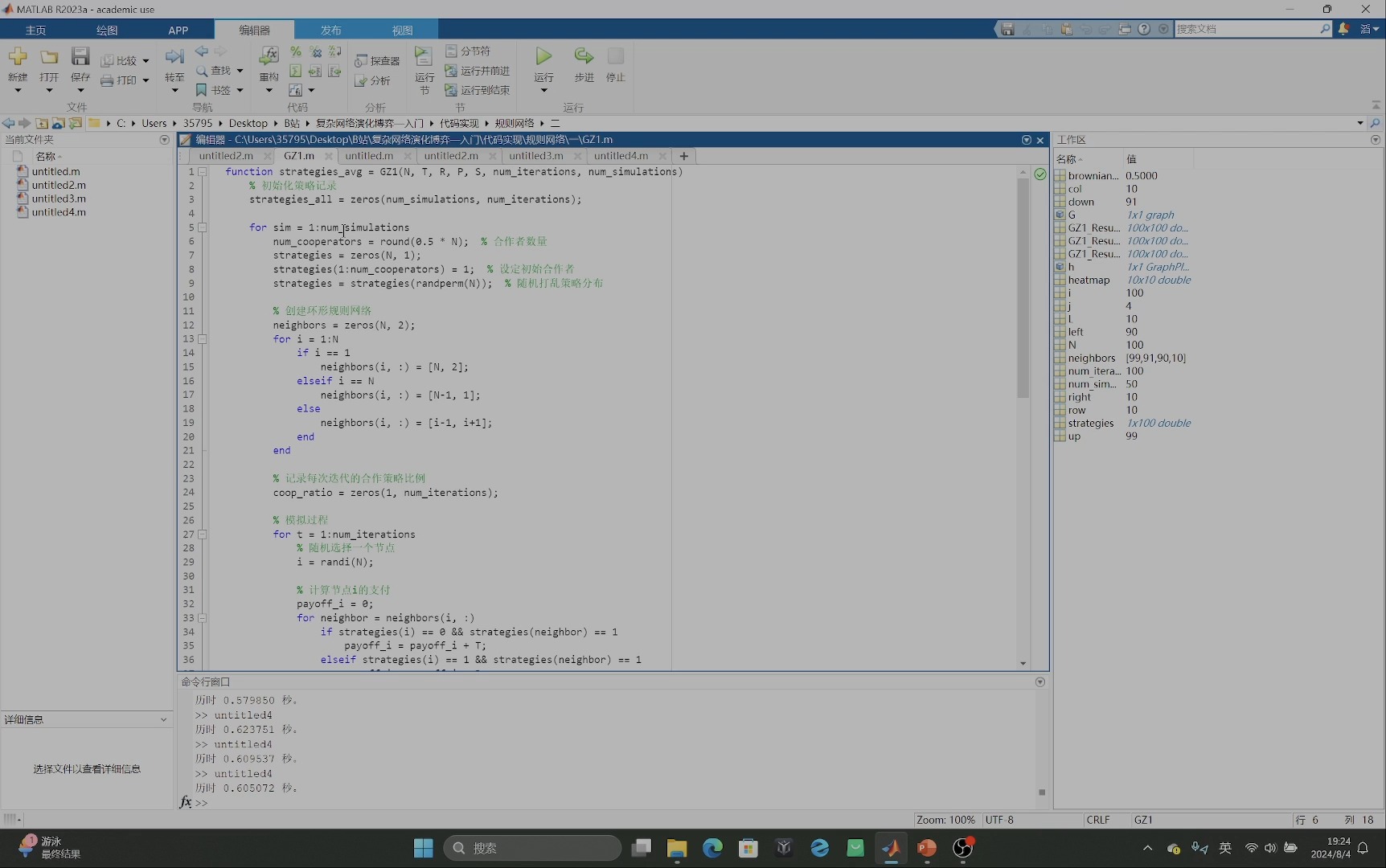Open untitled2.m in Current Folder panel
Viewport: 1386px width, 868px height.
pyautogui.click(x=59, y=185)
